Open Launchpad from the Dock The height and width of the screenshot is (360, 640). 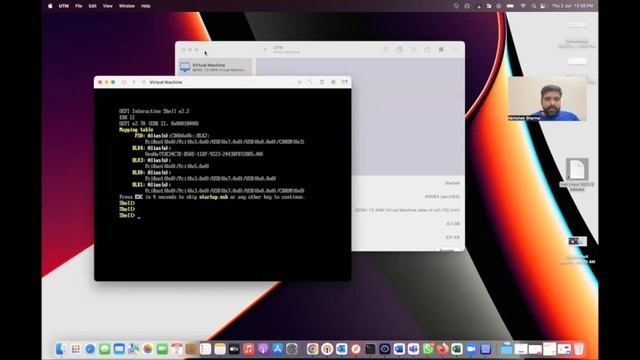76,349
